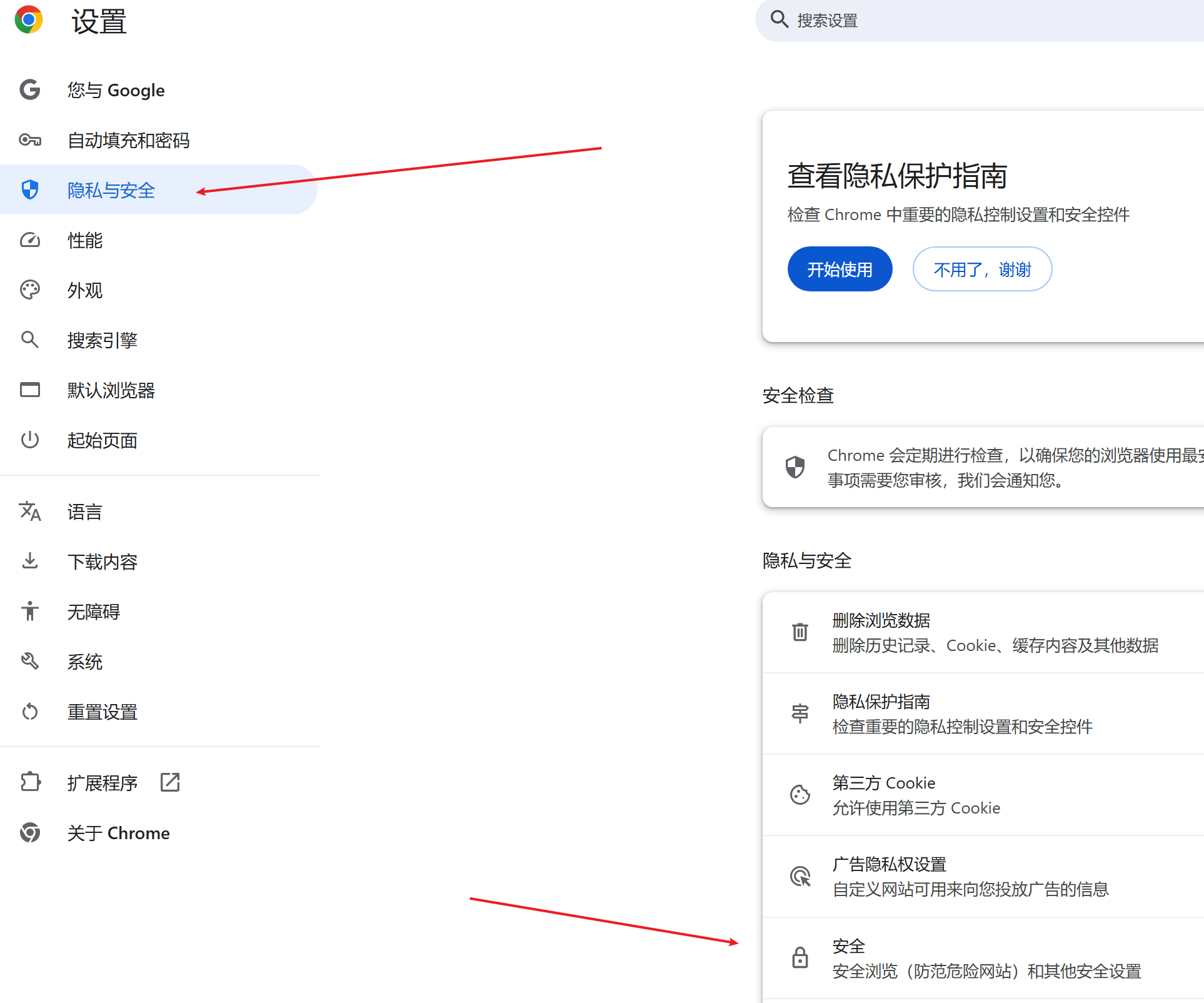Image resolution: width=1204 pixels, height=1003 pixels.
Task: Click the wrench icon for 系统
Action: pos(30,662)
